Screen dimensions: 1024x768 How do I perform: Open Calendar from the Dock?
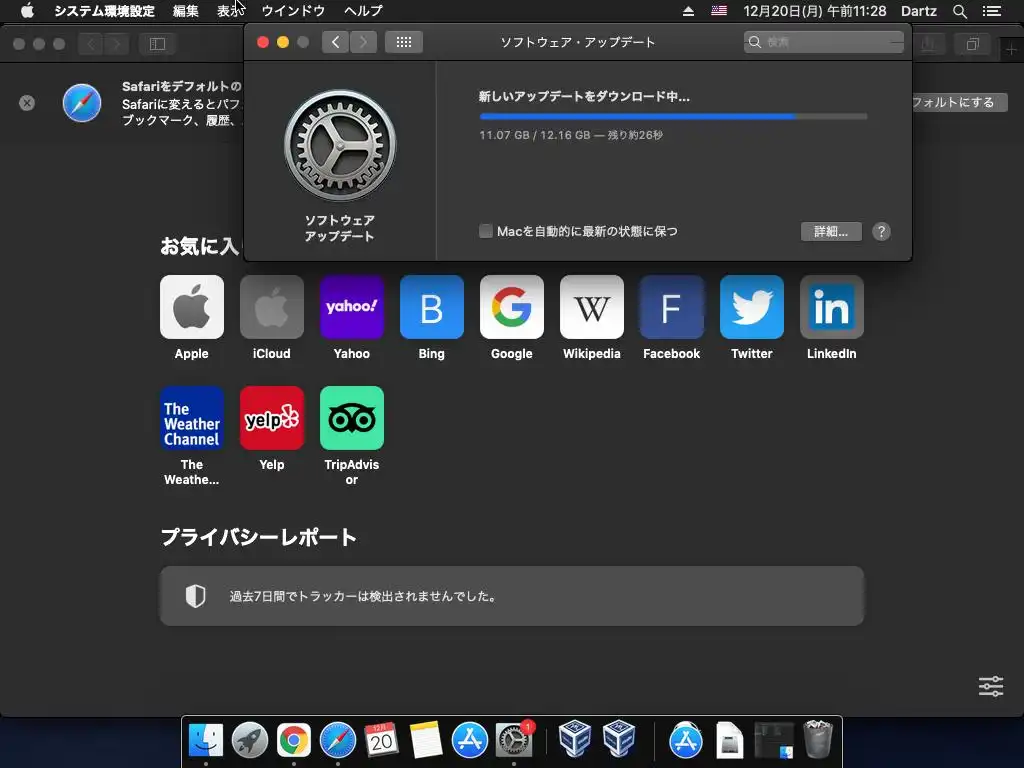click(x=381, y=741)
